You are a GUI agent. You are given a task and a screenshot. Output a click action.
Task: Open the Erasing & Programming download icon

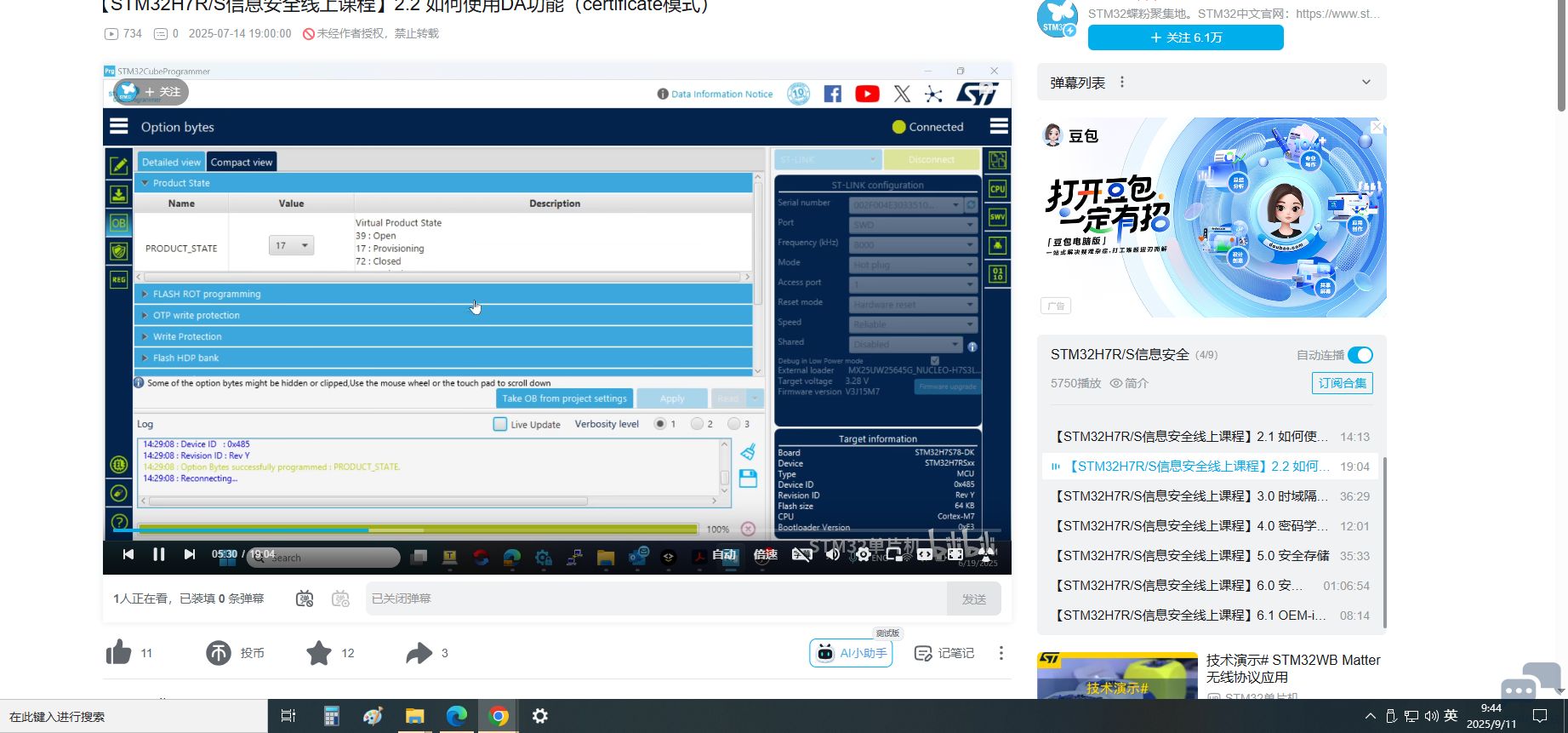119,194
